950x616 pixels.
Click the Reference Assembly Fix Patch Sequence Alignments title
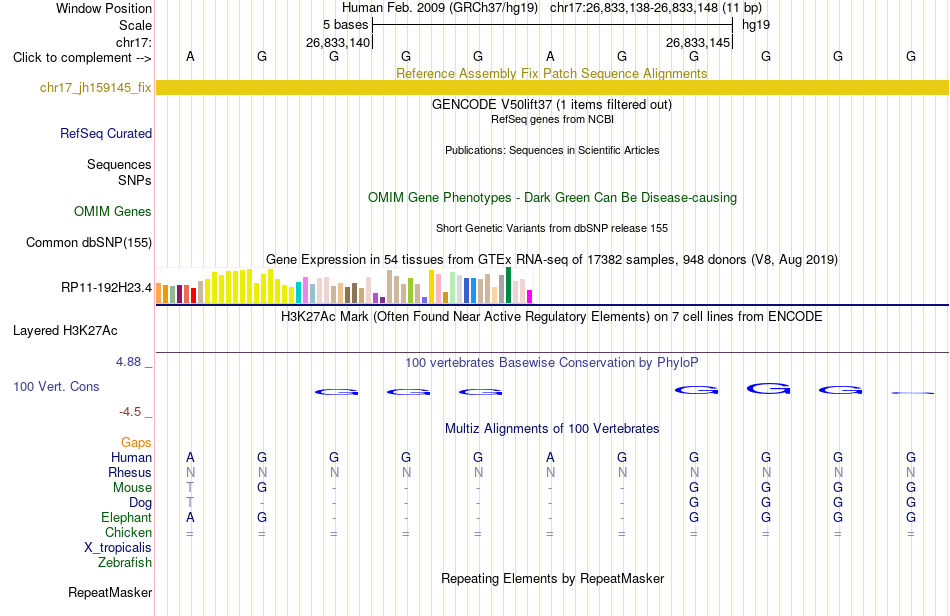click(551, 73)
